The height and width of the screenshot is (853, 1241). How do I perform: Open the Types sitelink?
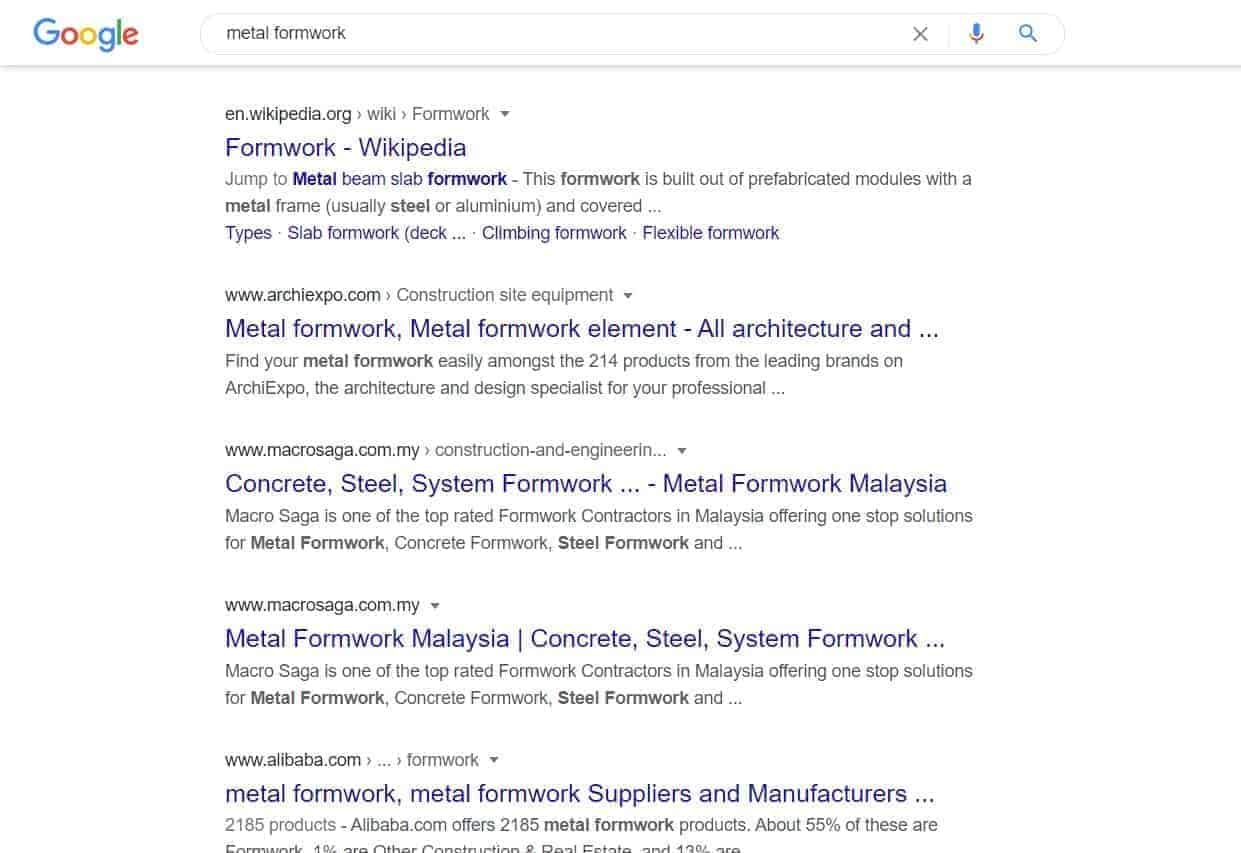[248, 233]
